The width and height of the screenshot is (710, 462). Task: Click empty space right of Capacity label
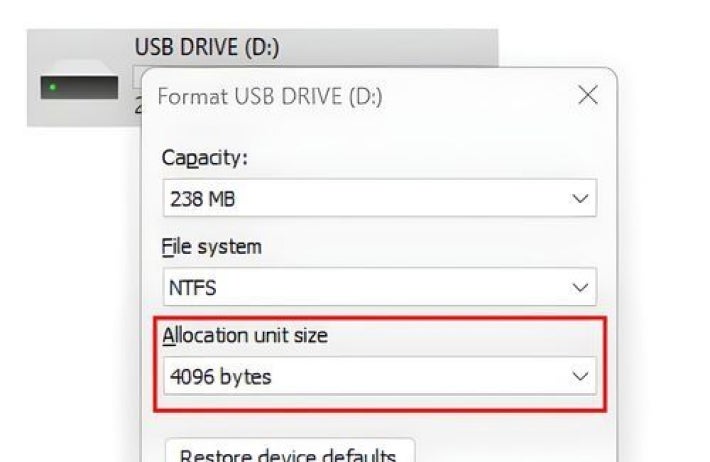pyautogui.click(x=420, y=158)
